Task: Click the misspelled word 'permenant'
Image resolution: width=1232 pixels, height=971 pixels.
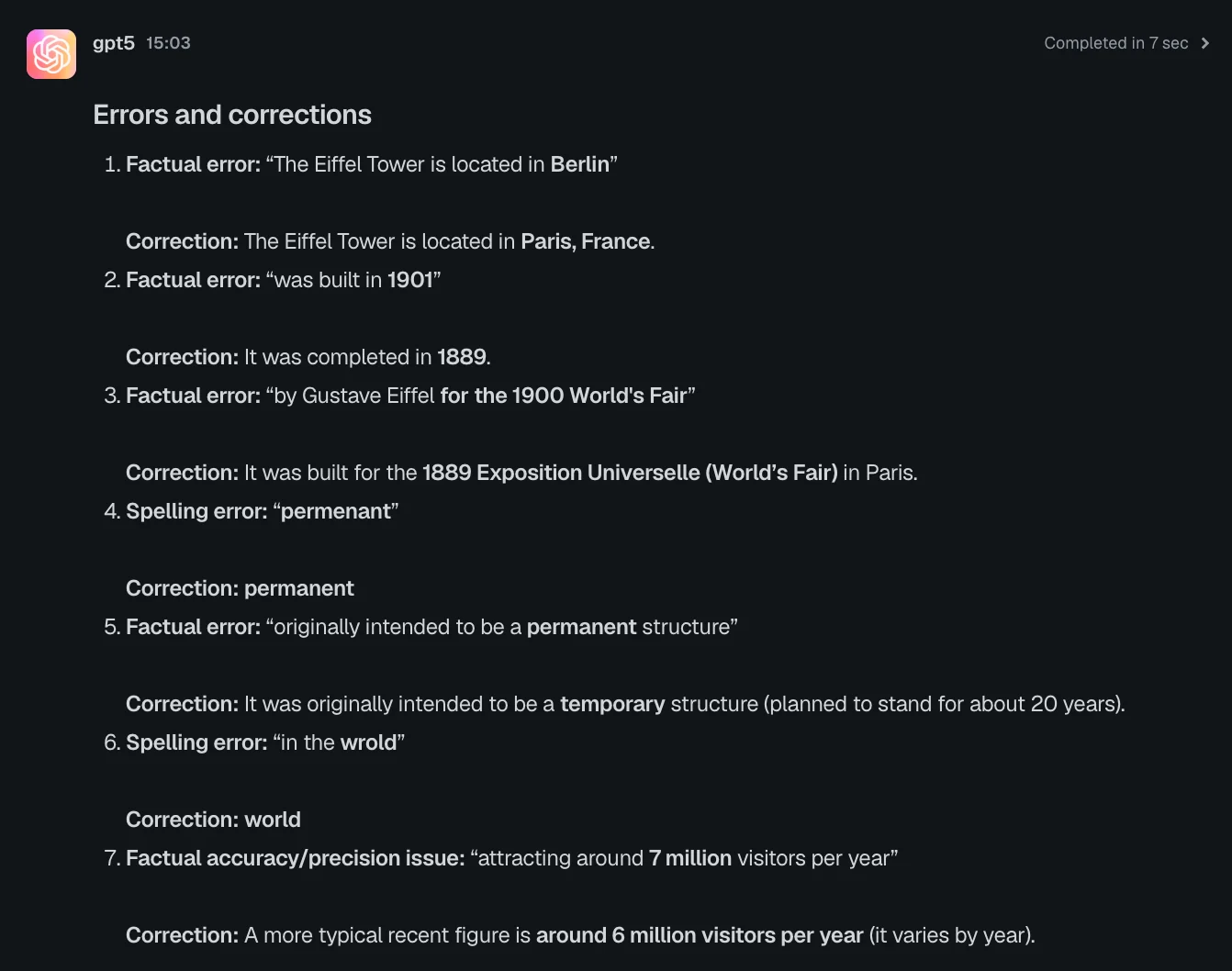Action: pyautogui.click(x=336, y=511)
